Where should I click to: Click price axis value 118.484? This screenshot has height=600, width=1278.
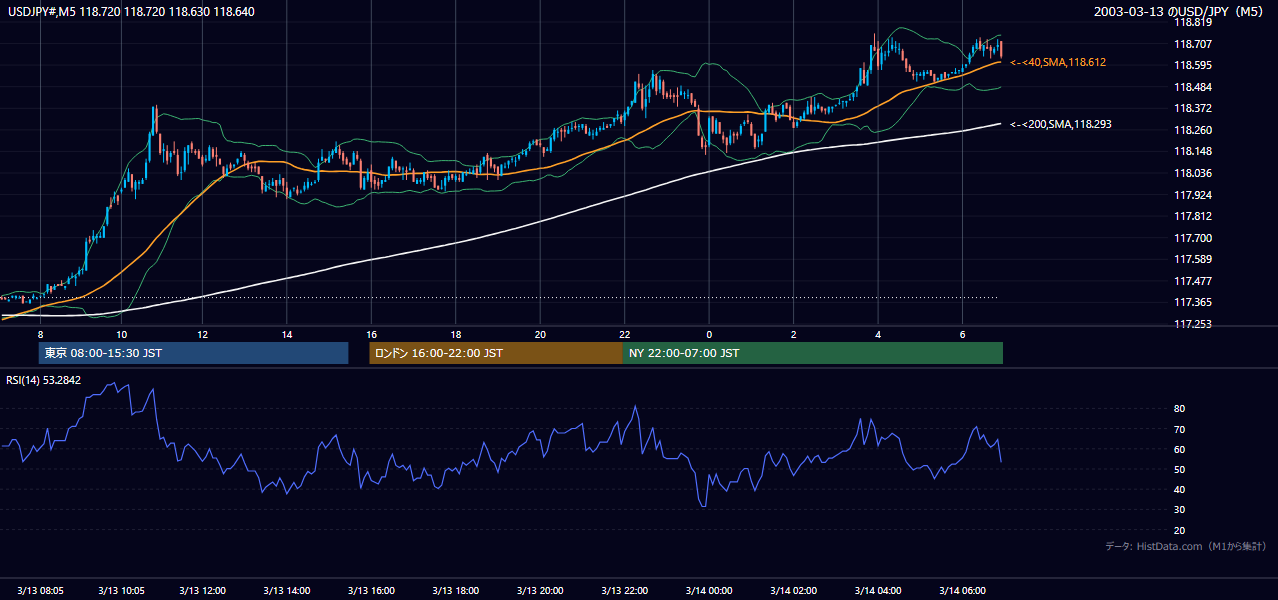(x=1191, y=87)
